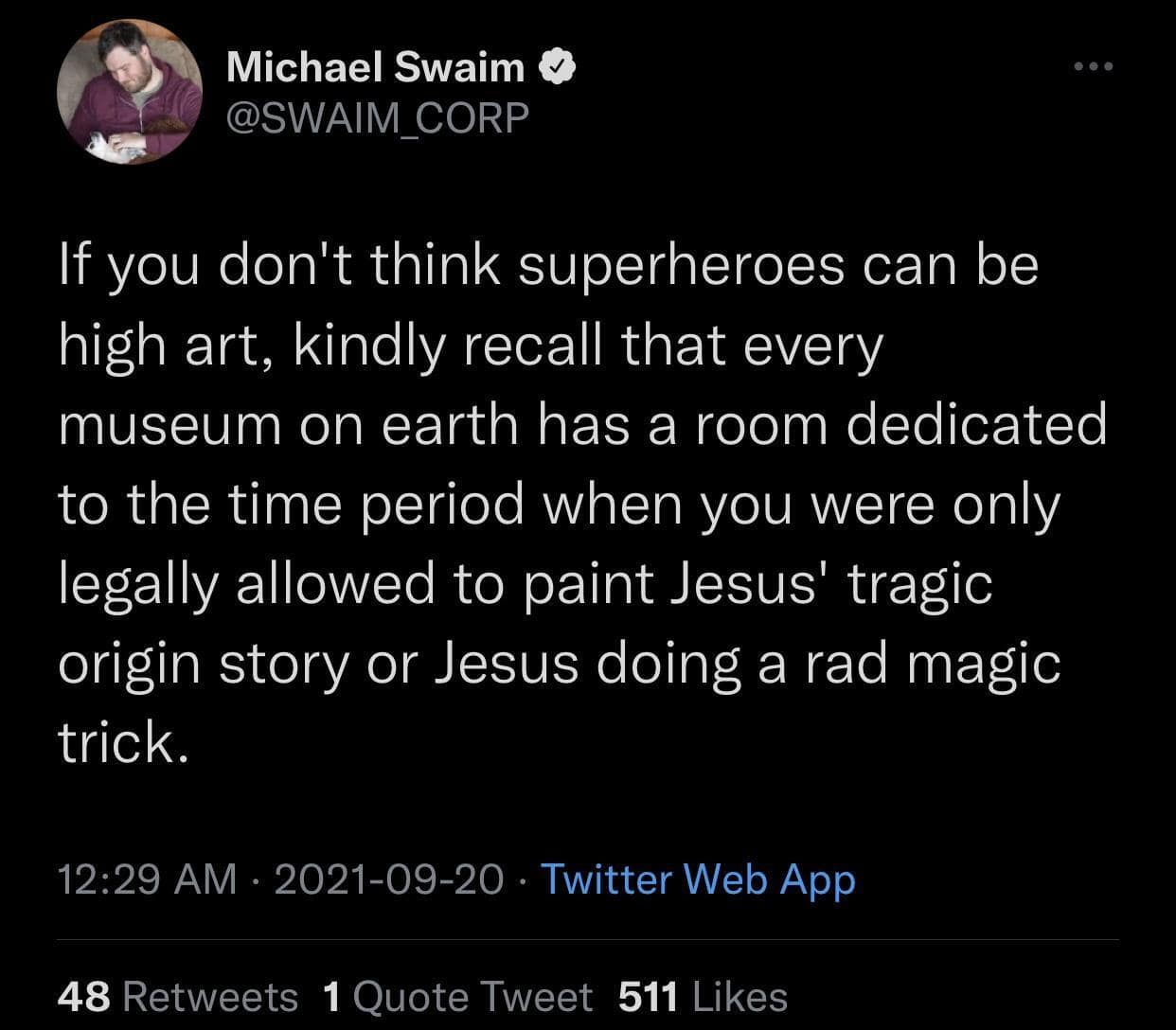Viewport: 1176px width, 1030px height.
Task: Click the blue verified badge icon
Action: pyautogui.click(x=559, y=67)
